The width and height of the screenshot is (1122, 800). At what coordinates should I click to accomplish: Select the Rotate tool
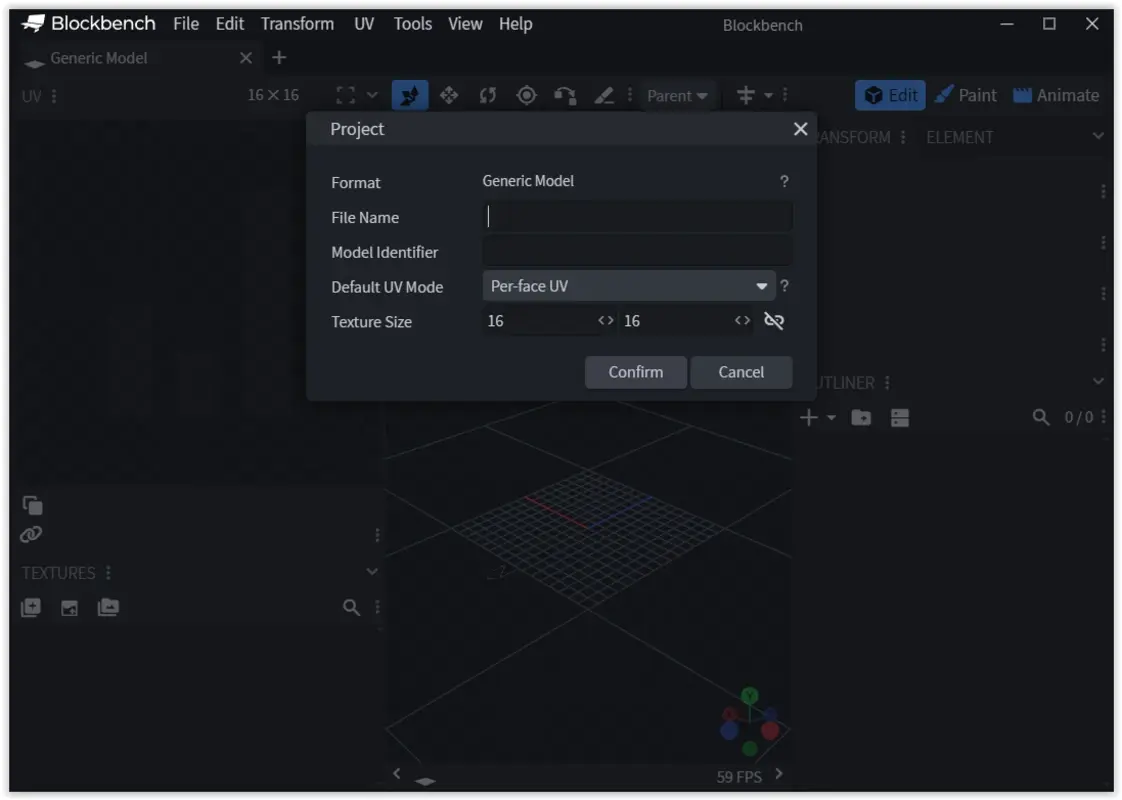click(x=488, y=95)
